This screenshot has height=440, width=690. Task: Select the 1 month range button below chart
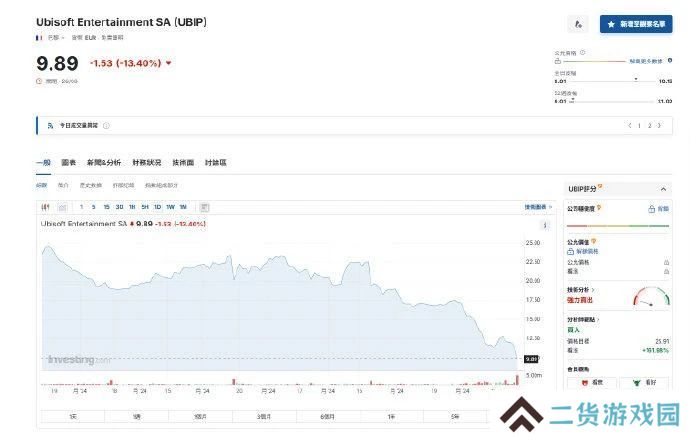click(x=200, y=416)
